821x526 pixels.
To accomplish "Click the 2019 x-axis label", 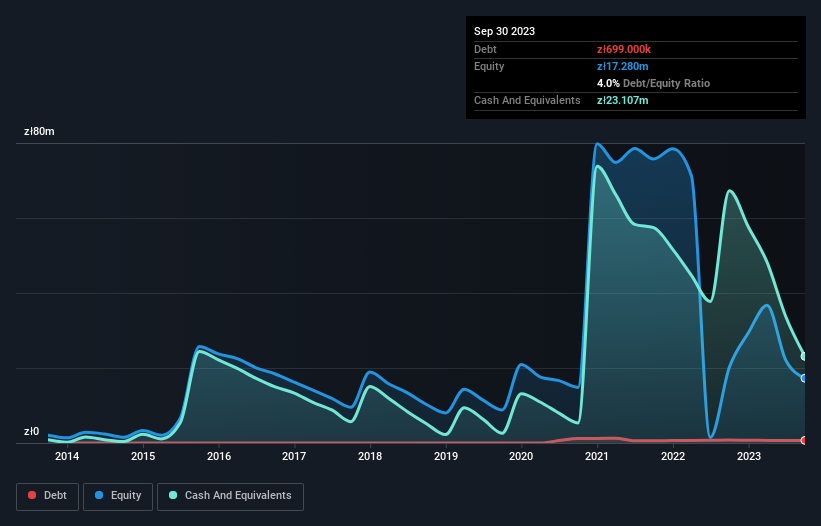I will 446,456.
